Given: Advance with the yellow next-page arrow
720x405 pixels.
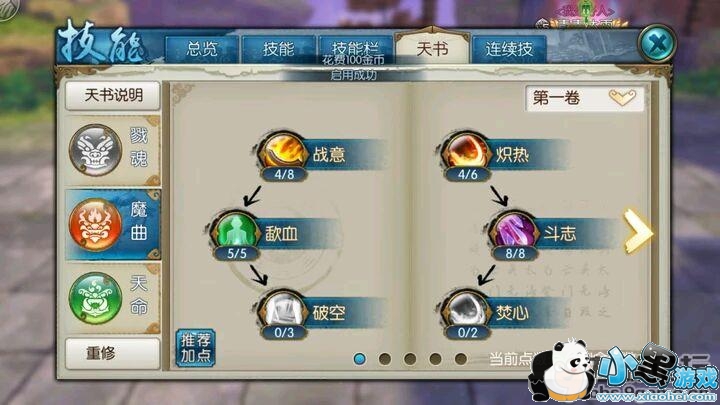Looking at the screenshot, I should click(x=638, y=231).
